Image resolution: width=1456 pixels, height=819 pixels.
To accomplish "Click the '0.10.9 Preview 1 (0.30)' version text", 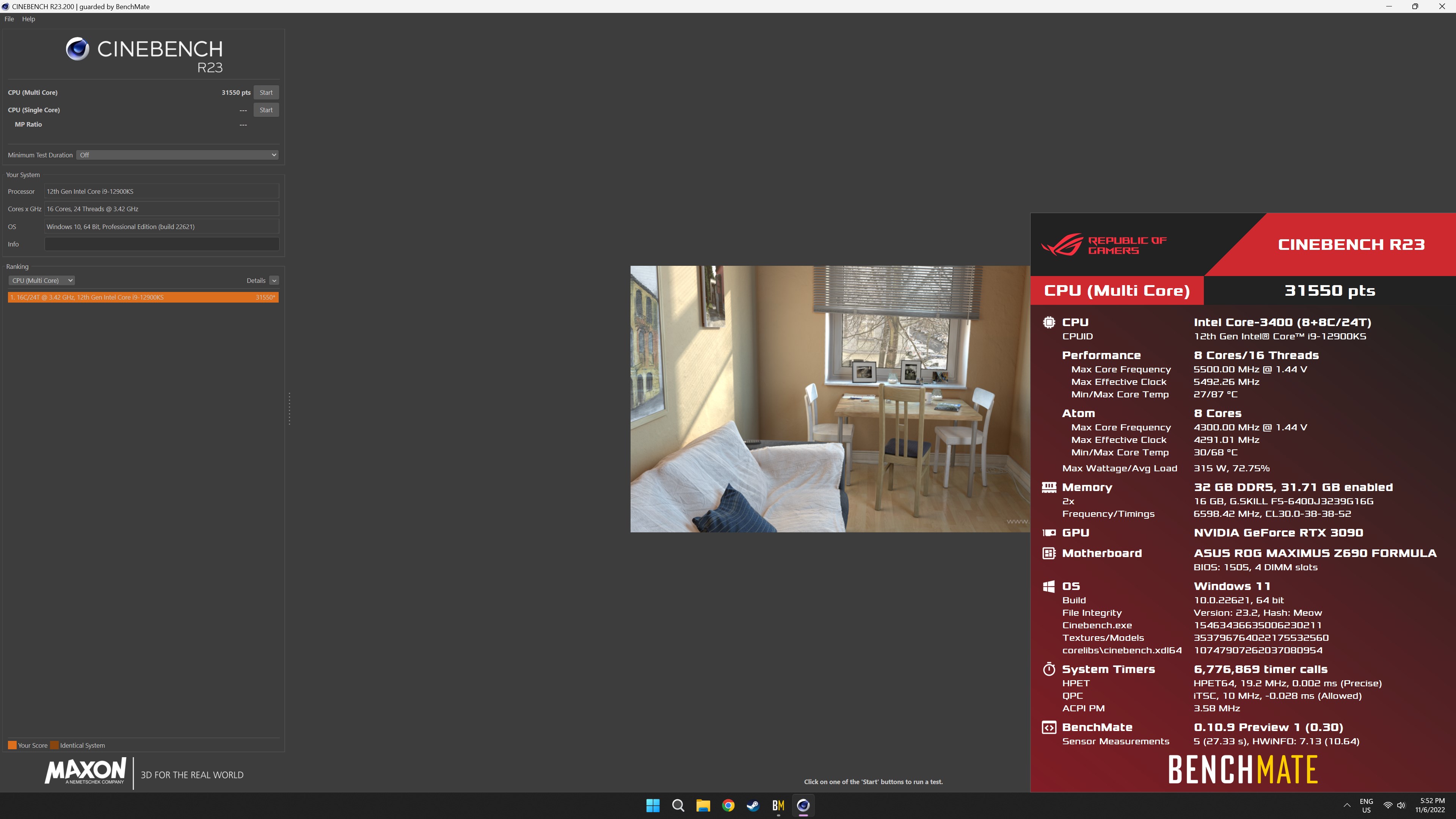I will 1268,728.
